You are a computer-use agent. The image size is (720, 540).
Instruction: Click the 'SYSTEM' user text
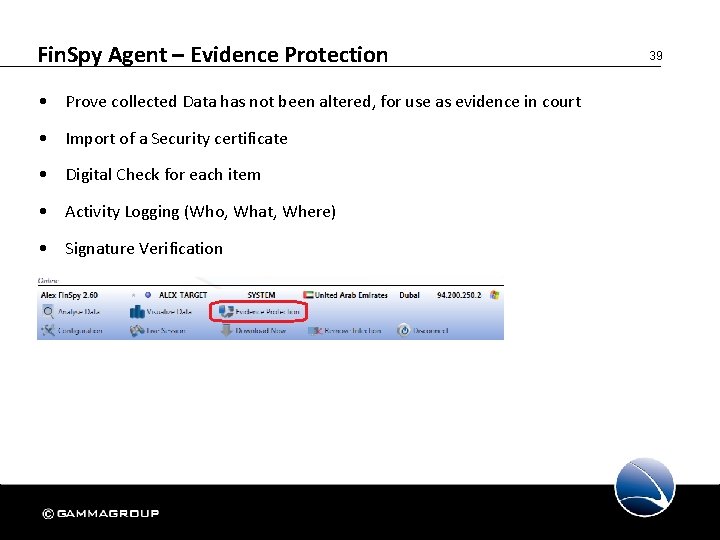(x=261, y=295)
